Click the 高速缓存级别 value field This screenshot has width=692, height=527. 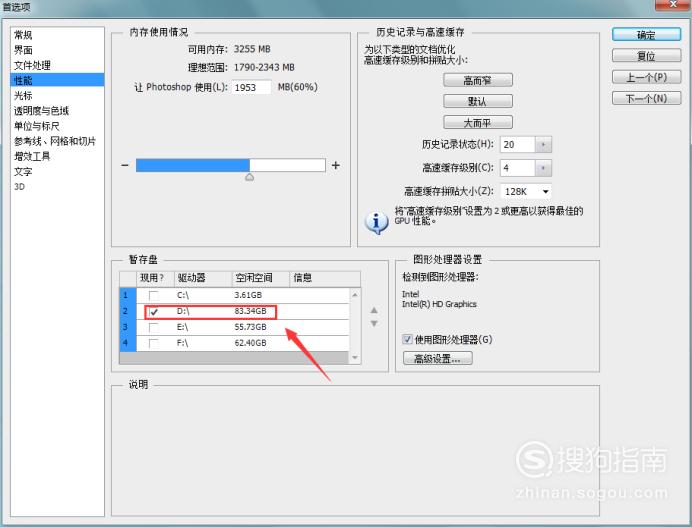[x=518, y=168]
